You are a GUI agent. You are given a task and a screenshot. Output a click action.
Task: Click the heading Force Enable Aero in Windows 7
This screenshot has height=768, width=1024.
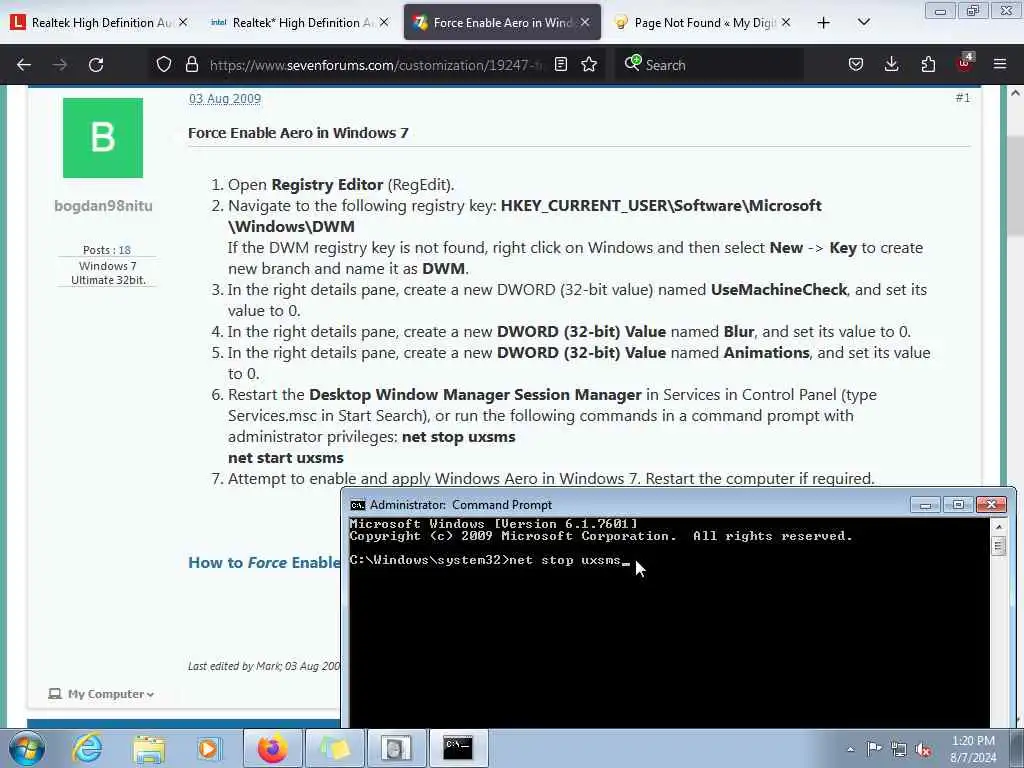[298, 133]
